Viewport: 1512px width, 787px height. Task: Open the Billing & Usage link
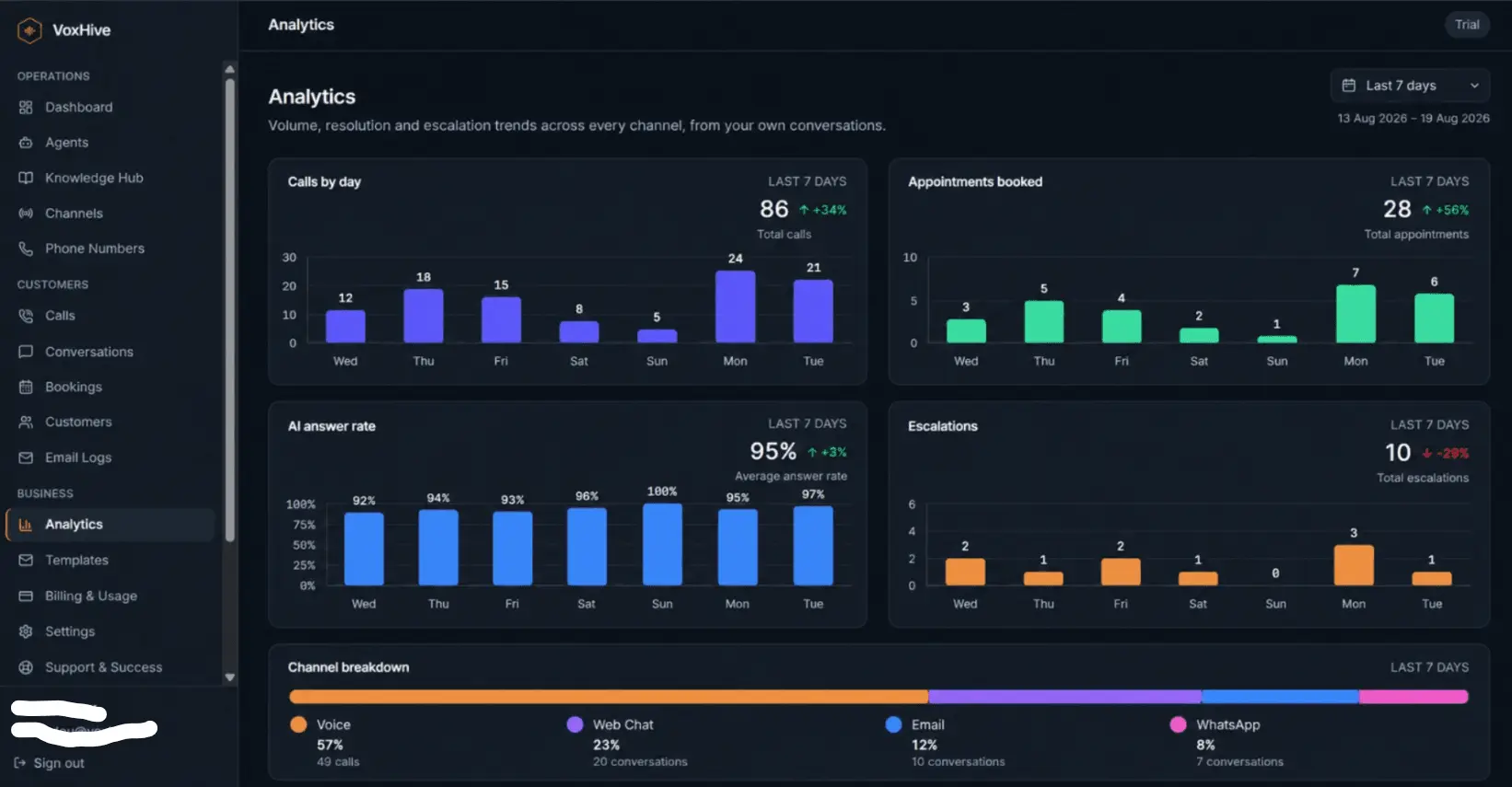click(x=110, y=596)
